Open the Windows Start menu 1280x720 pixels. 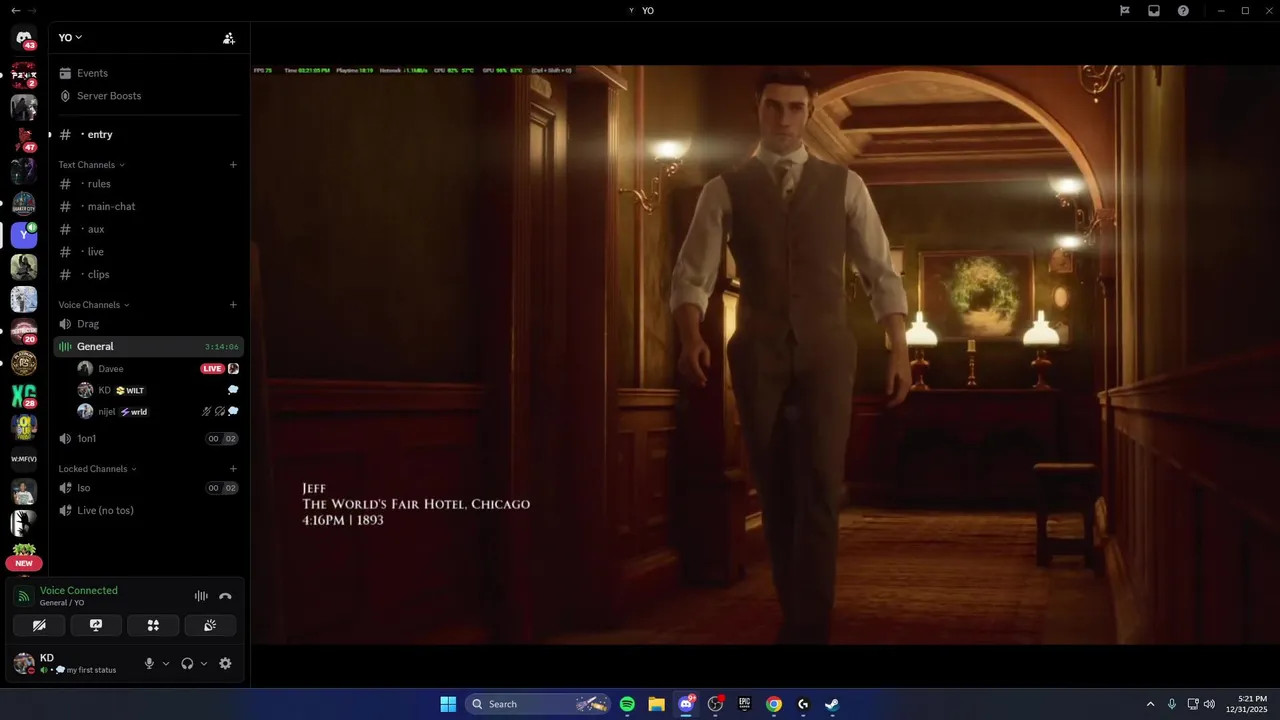(448, 704)
